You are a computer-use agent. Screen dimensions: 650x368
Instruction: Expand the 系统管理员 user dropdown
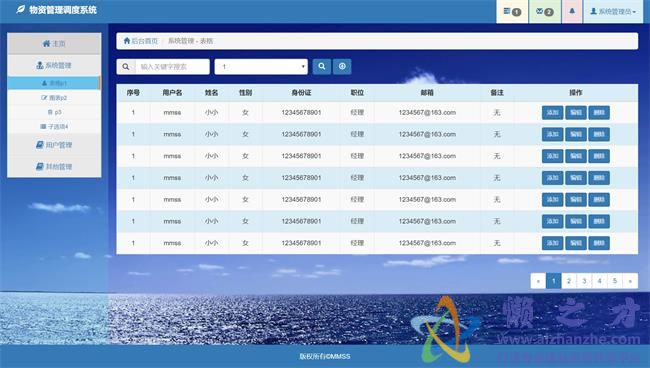click(x=613, y=12)
